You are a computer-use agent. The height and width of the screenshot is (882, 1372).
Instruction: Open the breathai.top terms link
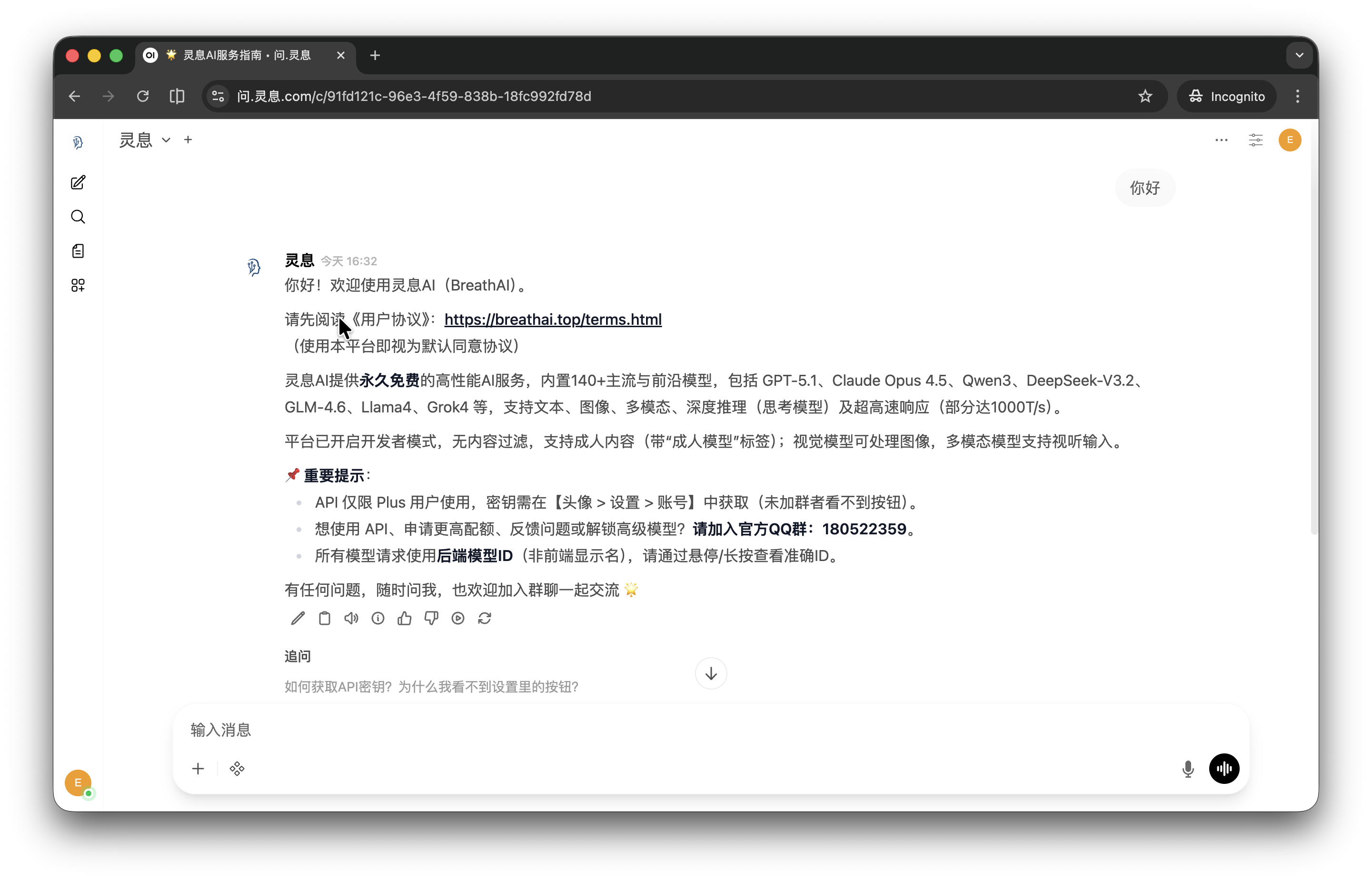[553, 319]
